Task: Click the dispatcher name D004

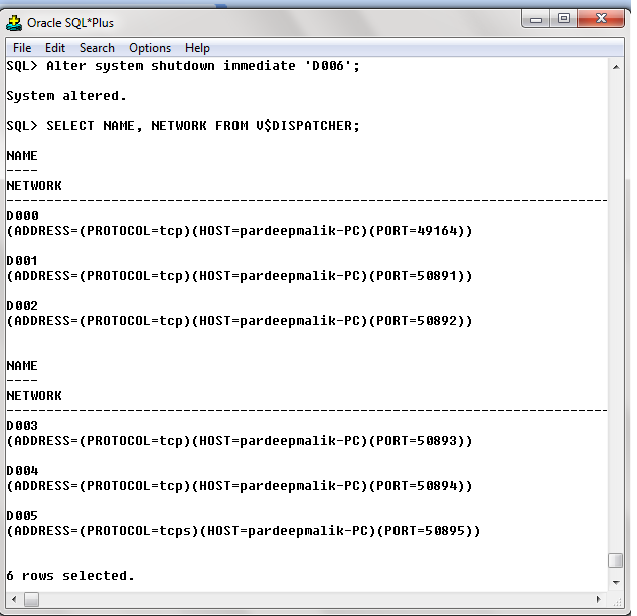Action: [x=22, y=471]
